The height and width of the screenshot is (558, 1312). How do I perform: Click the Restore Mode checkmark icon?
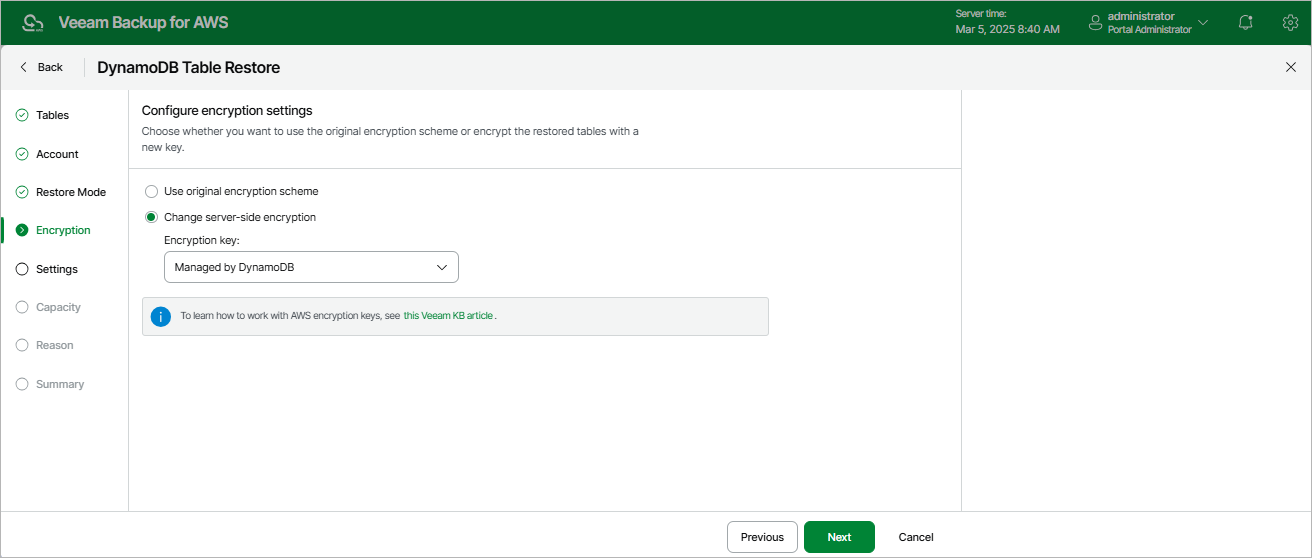(x=22, y=192)
